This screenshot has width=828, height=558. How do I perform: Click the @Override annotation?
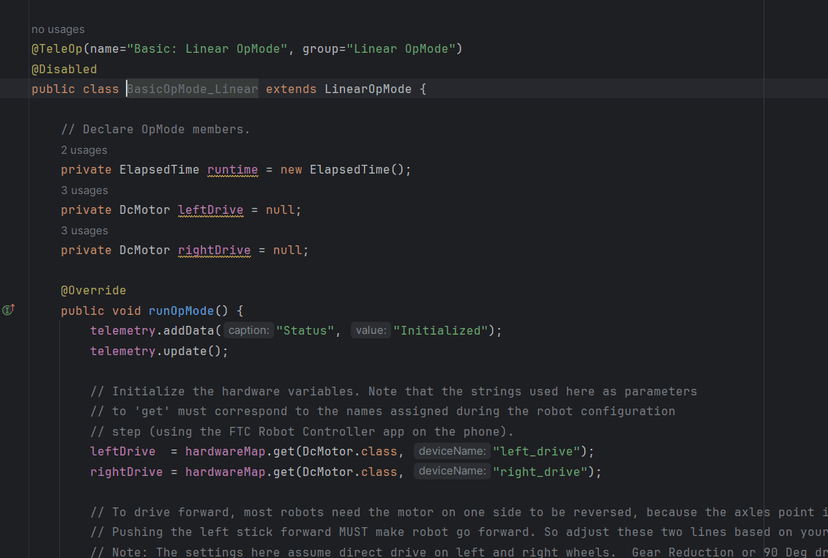(x=93, y=290)
